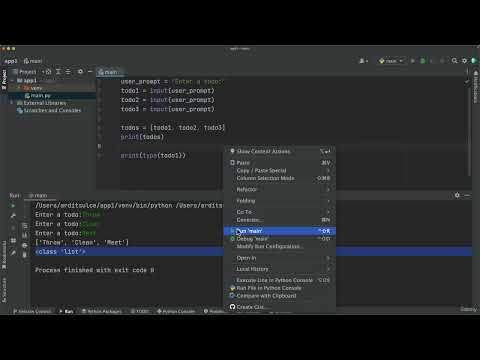Expand the Folding submenu
Image resolution: width=480 pixels, height=360 pixels.
[280, 201]
